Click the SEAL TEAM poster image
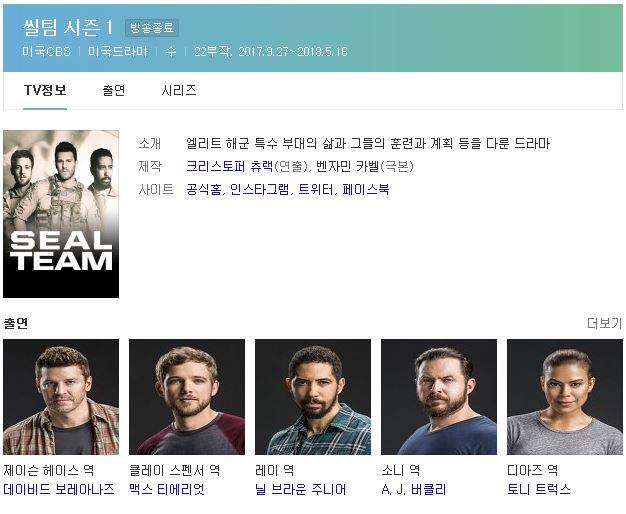This screenshot has width=626, height=514. 61,214
